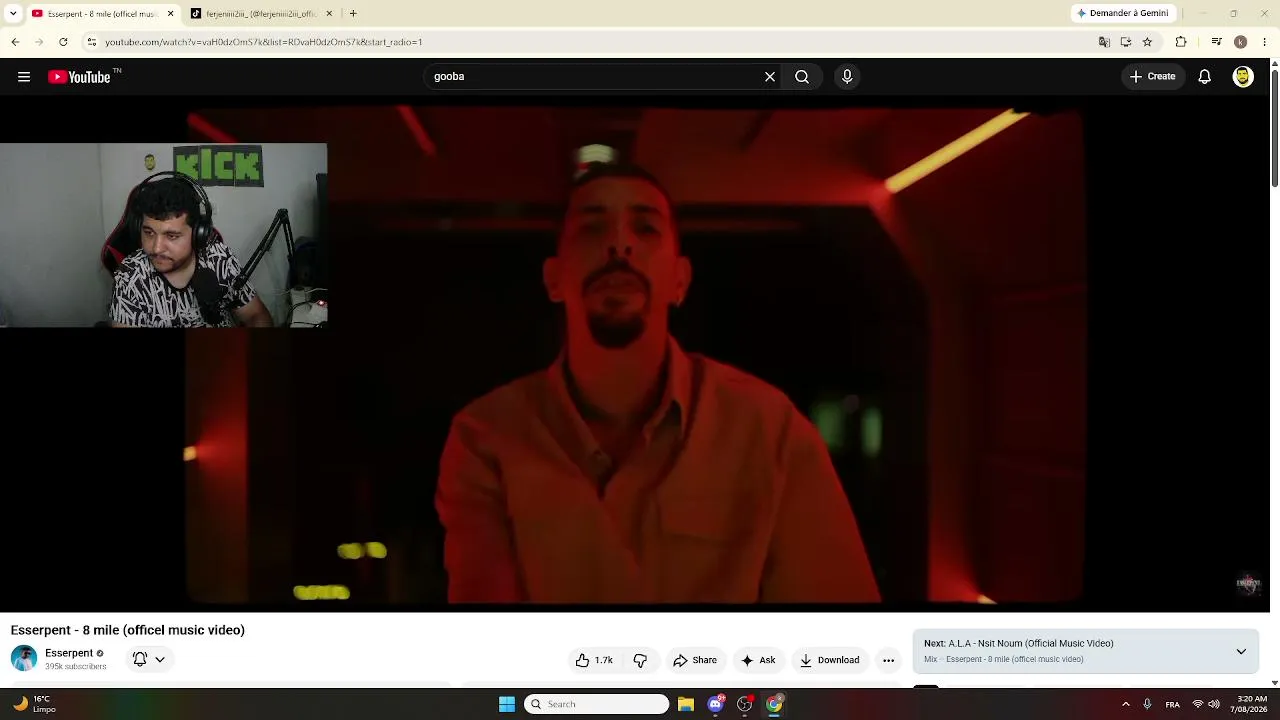The height and width of the screenshot is (720, 1280).
Task: Open the YouTube account avatar menu
Action: [1243, 77]
